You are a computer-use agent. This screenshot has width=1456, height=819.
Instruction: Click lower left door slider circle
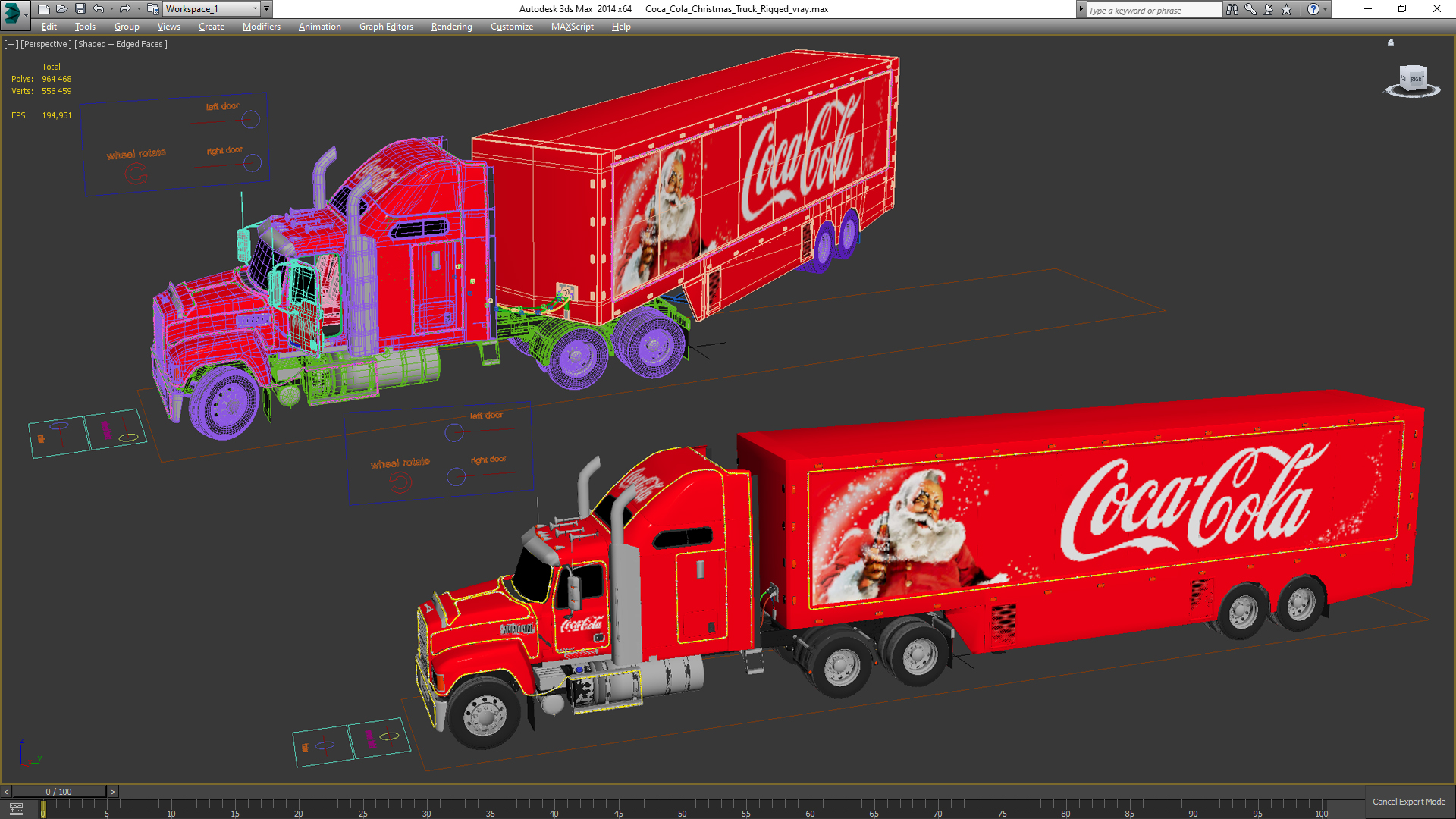(454, 432)
